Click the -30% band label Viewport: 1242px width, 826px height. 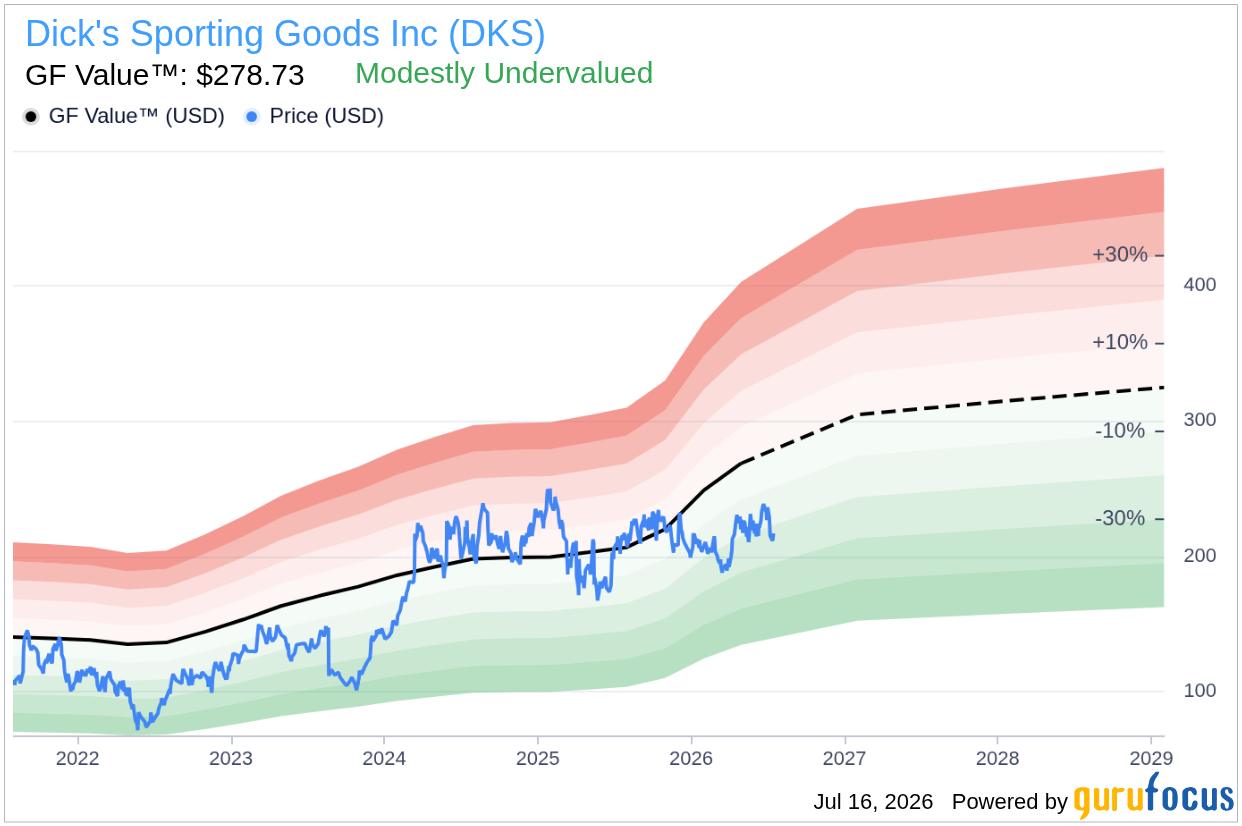pyautogui.click(x=1120, y=519)
